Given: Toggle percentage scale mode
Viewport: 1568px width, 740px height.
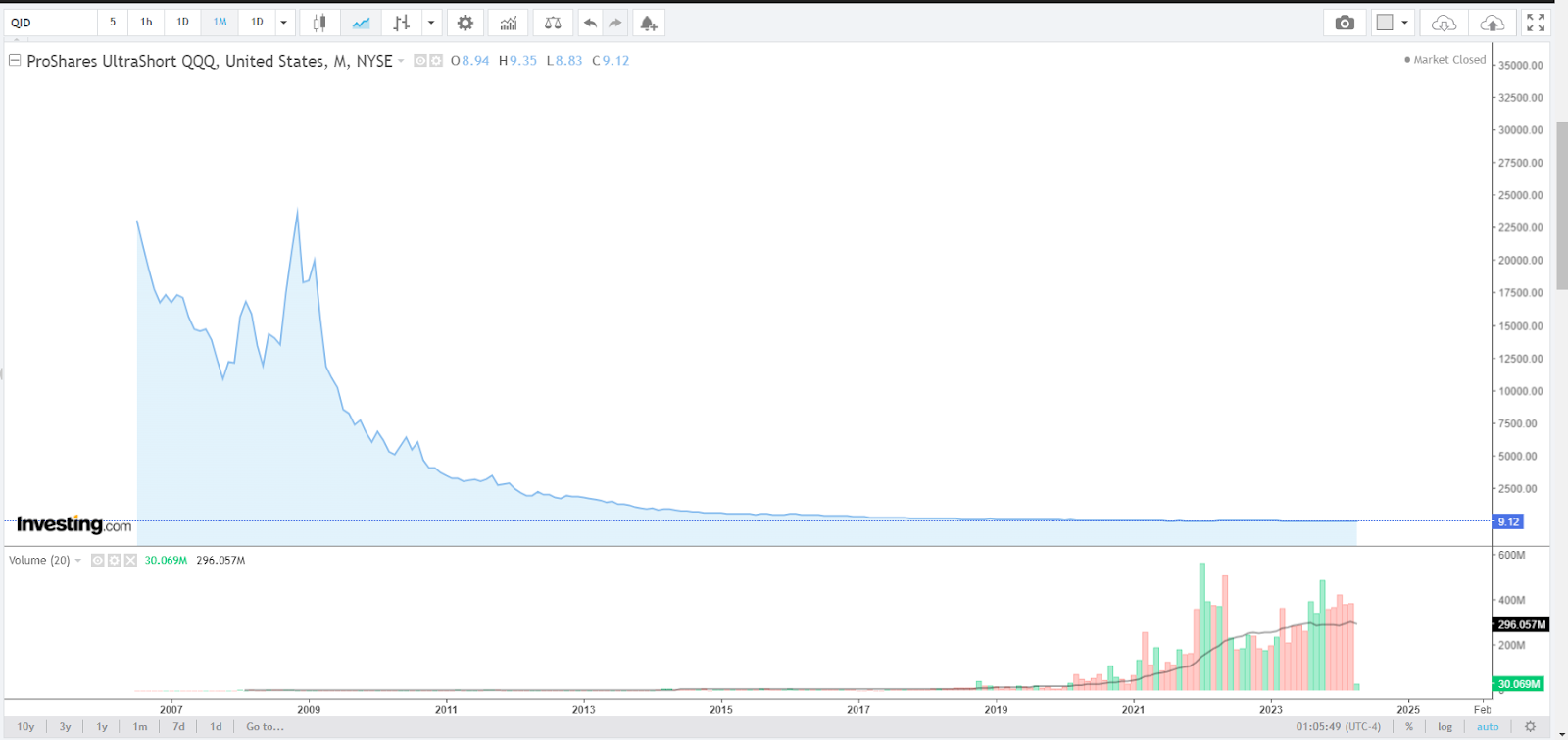Looking at the screenshot, I should click(1409, 727).
